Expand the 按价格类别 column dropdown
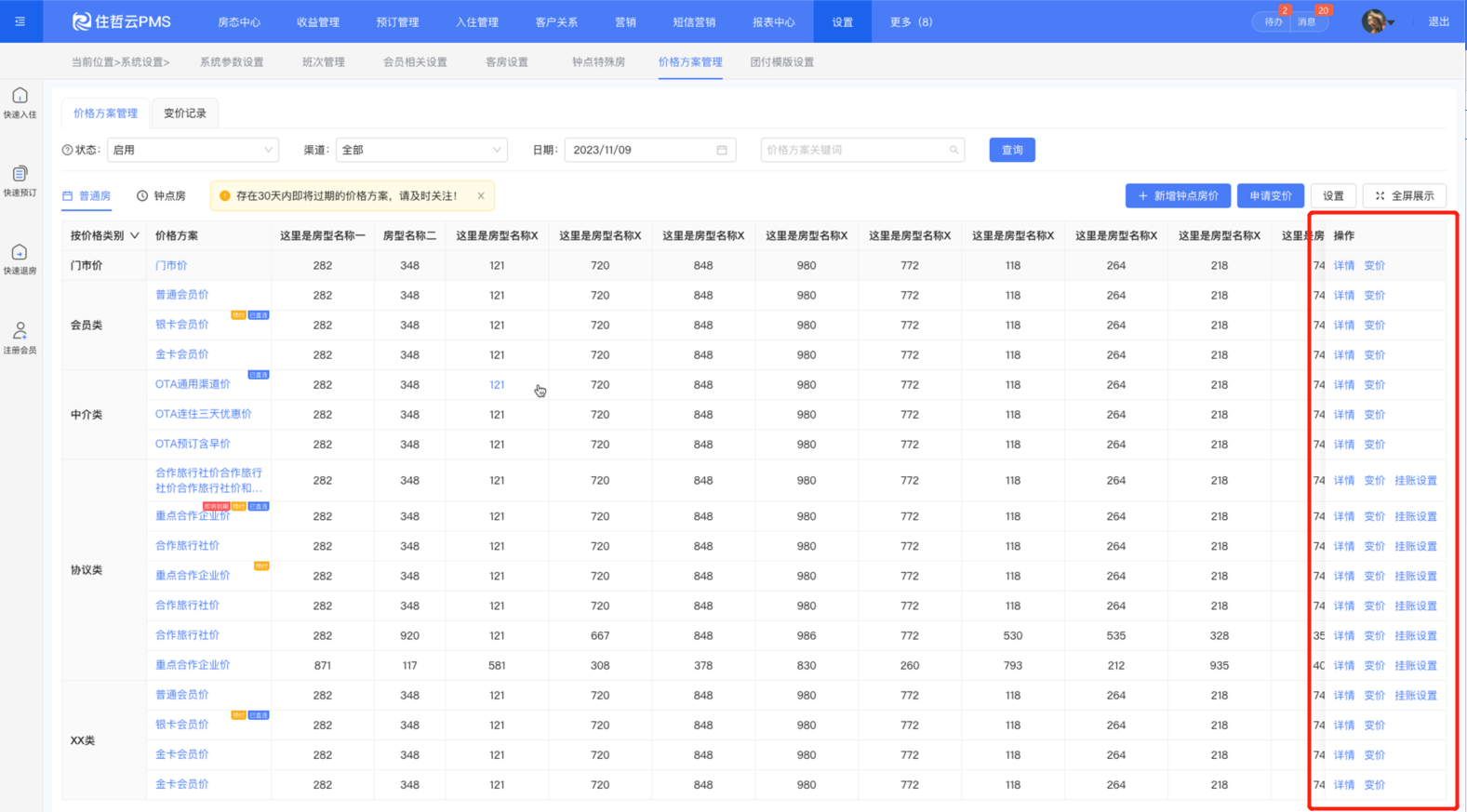 point(135,235)
